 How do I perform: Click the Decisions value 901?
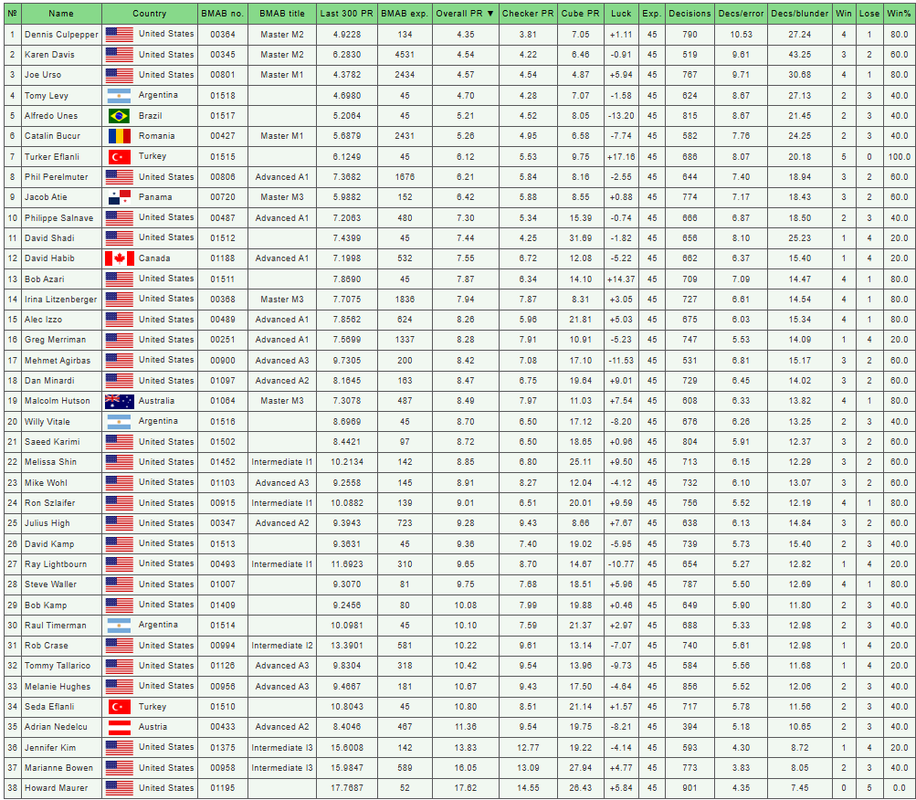(690, 788)
